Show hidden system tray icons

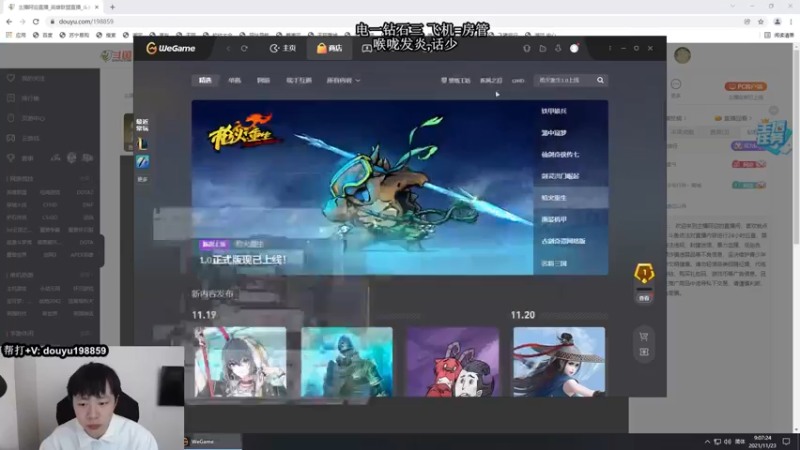click(707, 442)
